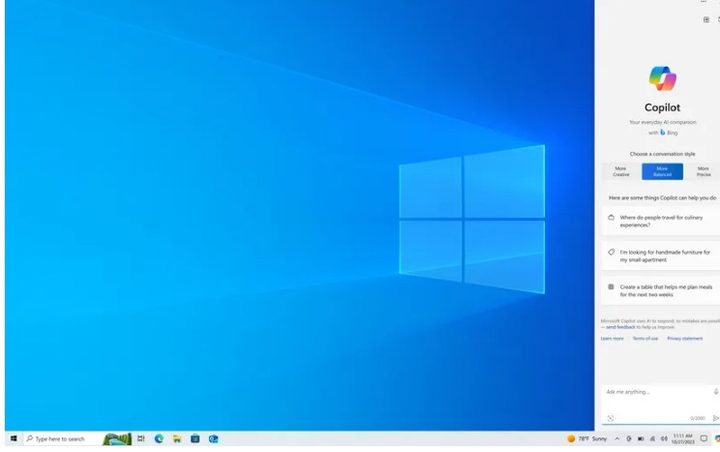The height and width of the screenshot is (452, 720).
Task: Choose the culinary travel experiences suggestion
Action: 660,221
